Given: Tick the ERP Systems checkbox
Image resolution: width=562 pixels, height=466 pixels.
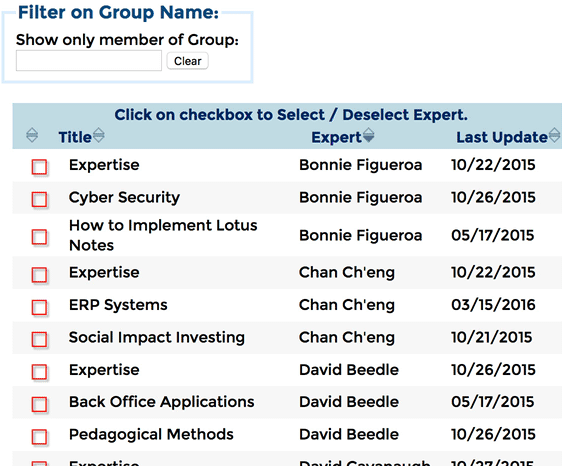Looking at the screenshot, I should pos(39,307).
